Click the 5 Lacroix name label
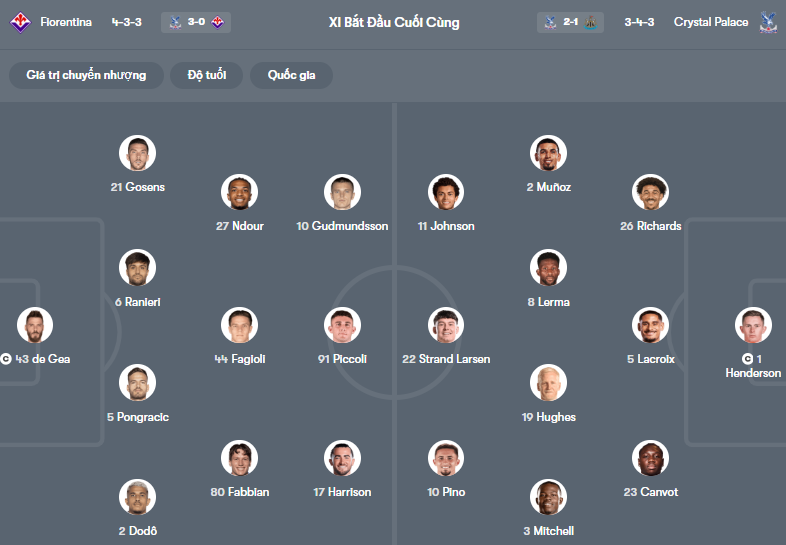 tap(651, 359)
